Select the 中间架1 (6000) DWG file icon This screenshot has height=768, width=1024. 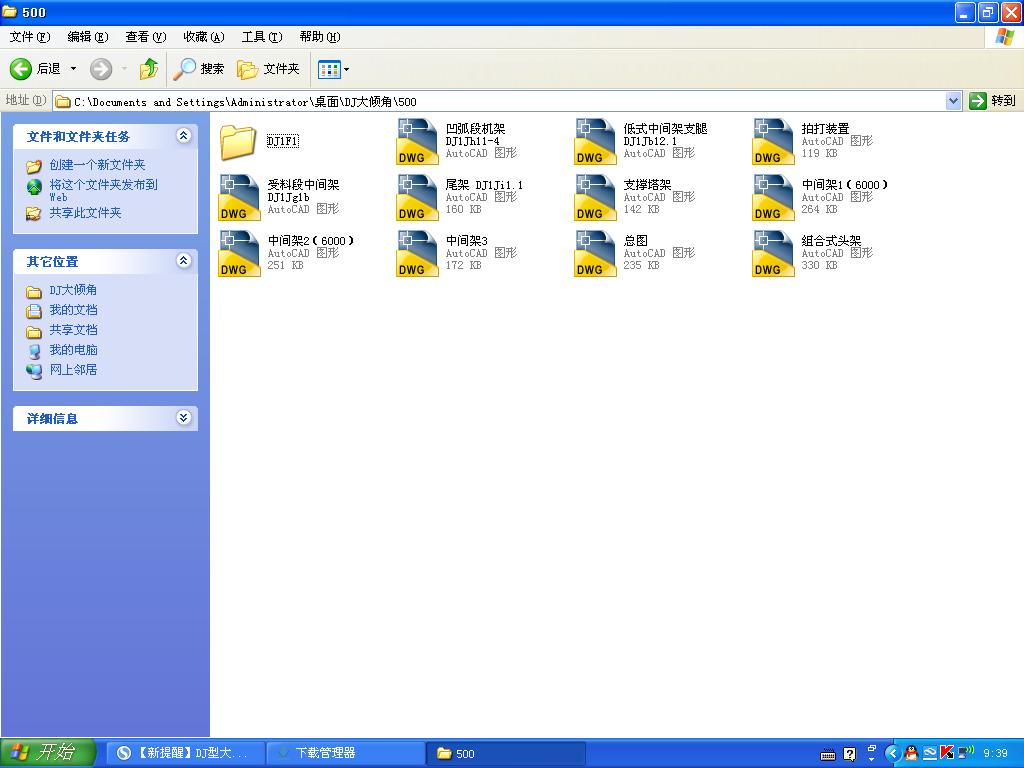click(x=773, y=197)
